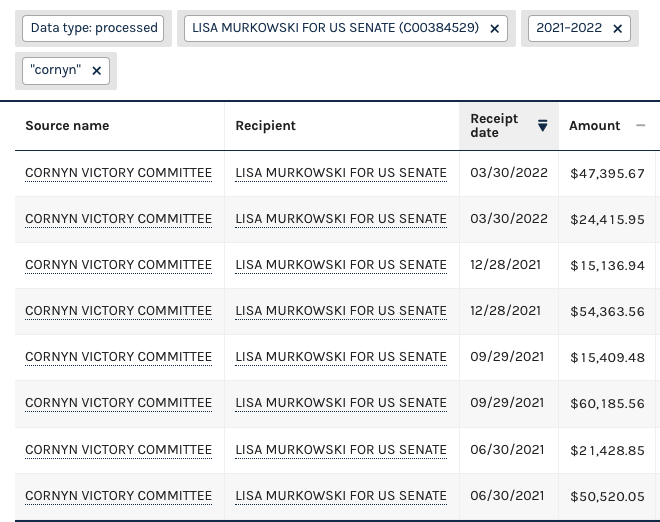Image resolution: width=660 pixels, height=522 pixels.
Task: Click the Data type: processed tag
Action: pyautogui.click(x=93, y=29)
